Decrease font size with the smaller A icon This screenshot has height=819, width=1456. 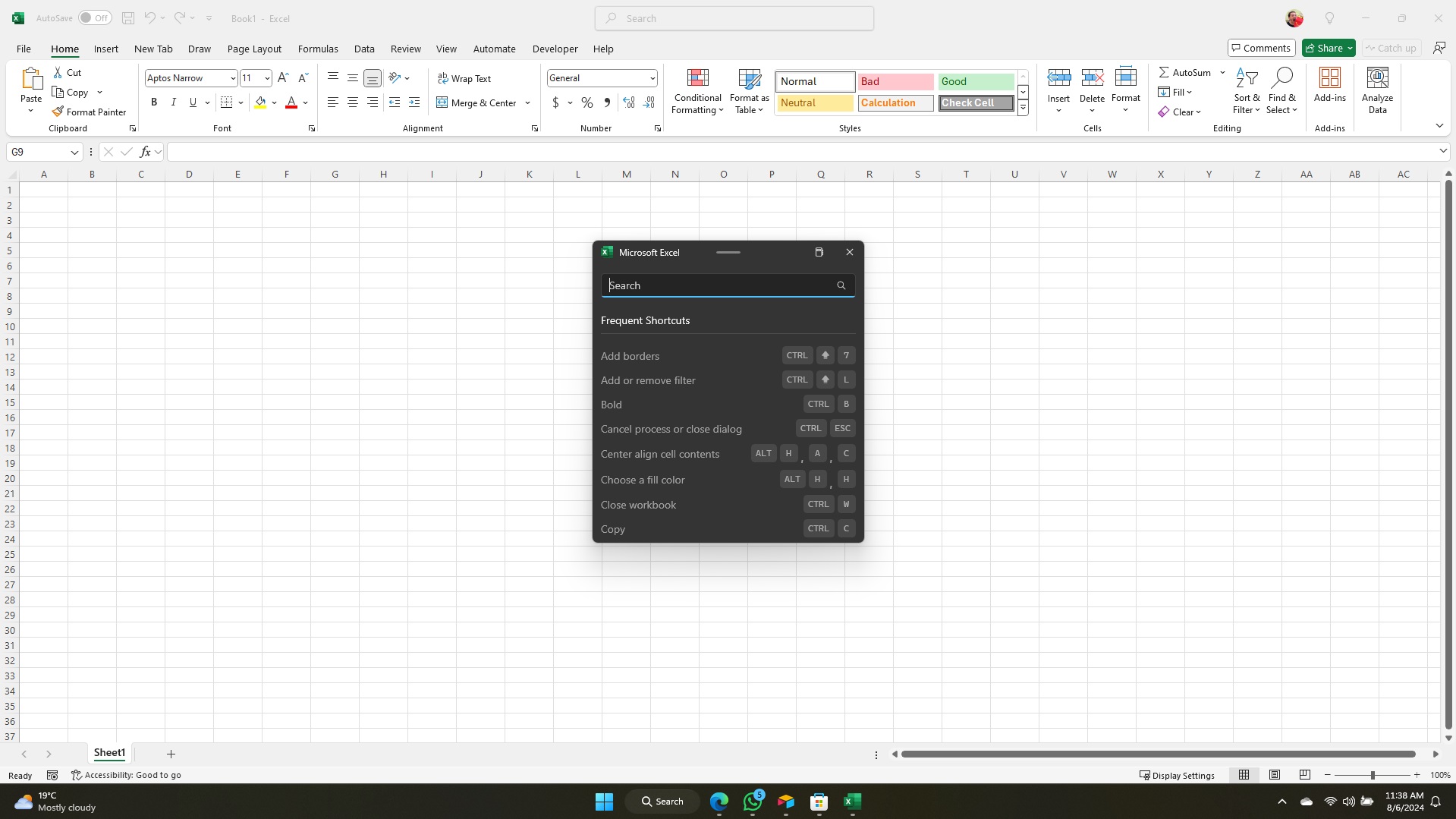(x=303, y=77)
